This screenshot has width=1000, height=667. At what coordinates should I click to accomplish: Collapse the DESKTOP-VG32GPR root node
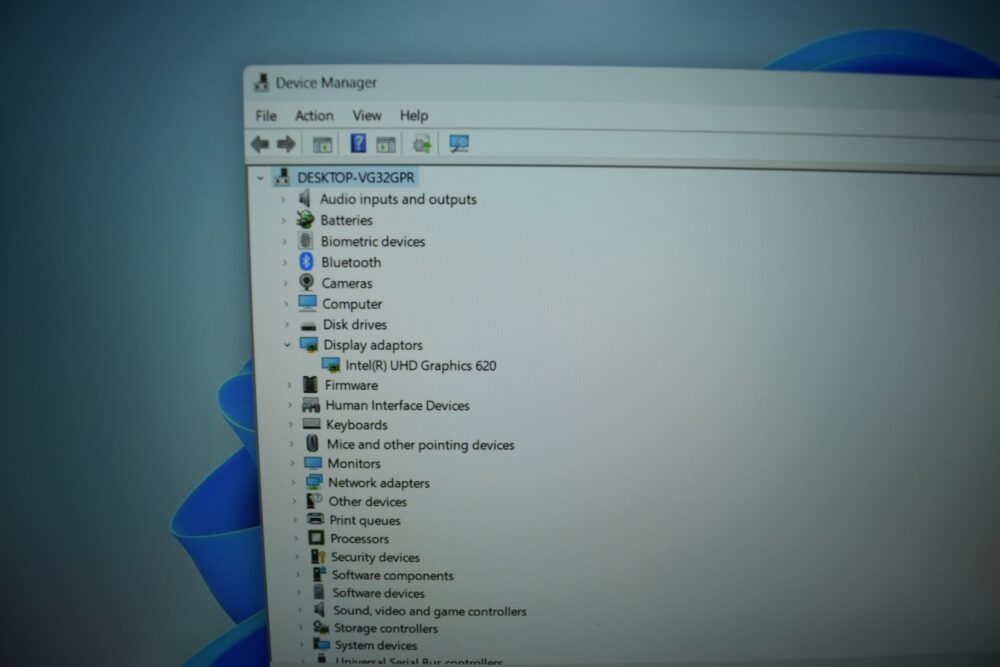point(260,178)
